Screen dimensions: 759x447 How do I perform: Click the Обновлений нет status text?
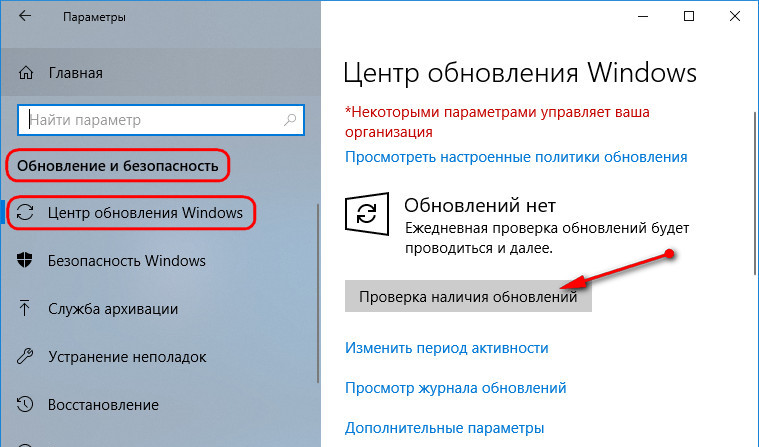click(480, 205)
